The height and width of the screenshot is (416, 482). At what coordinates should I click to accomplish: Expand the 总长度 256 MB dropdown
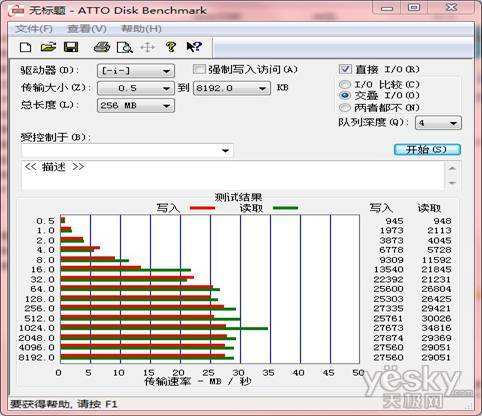coord(136,106)
